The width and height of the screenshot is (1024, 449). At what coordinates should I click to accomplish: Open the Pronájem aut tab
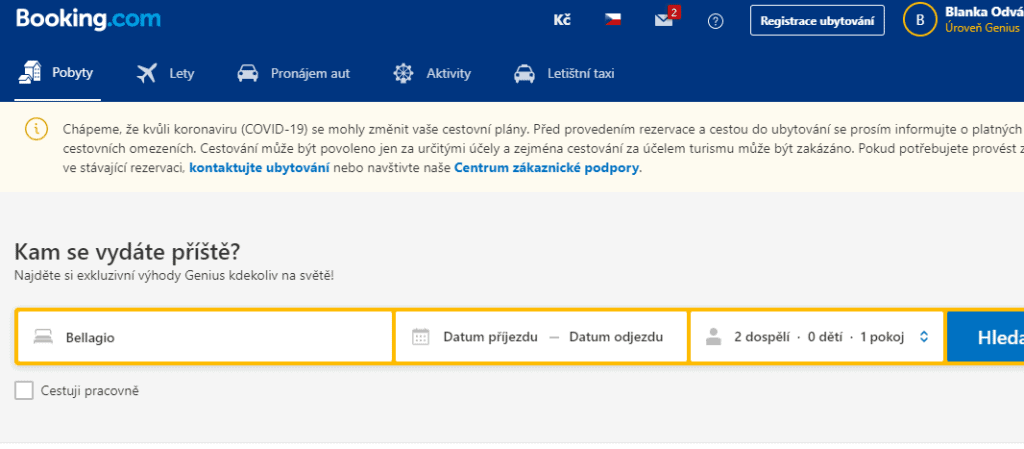tap(293, 74)
